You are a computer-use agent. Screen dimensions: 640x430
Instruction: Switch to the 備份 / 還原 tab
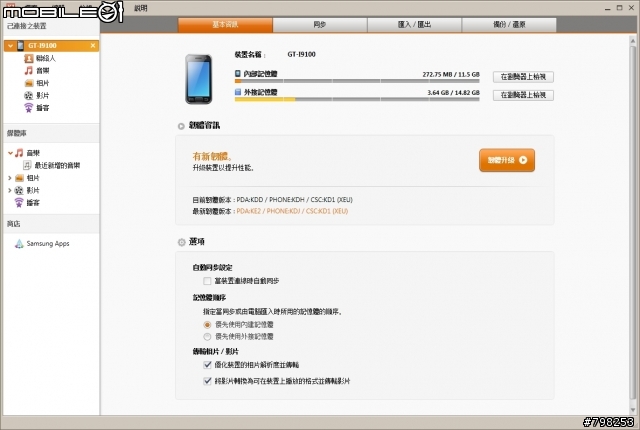(x=509, y=24)
